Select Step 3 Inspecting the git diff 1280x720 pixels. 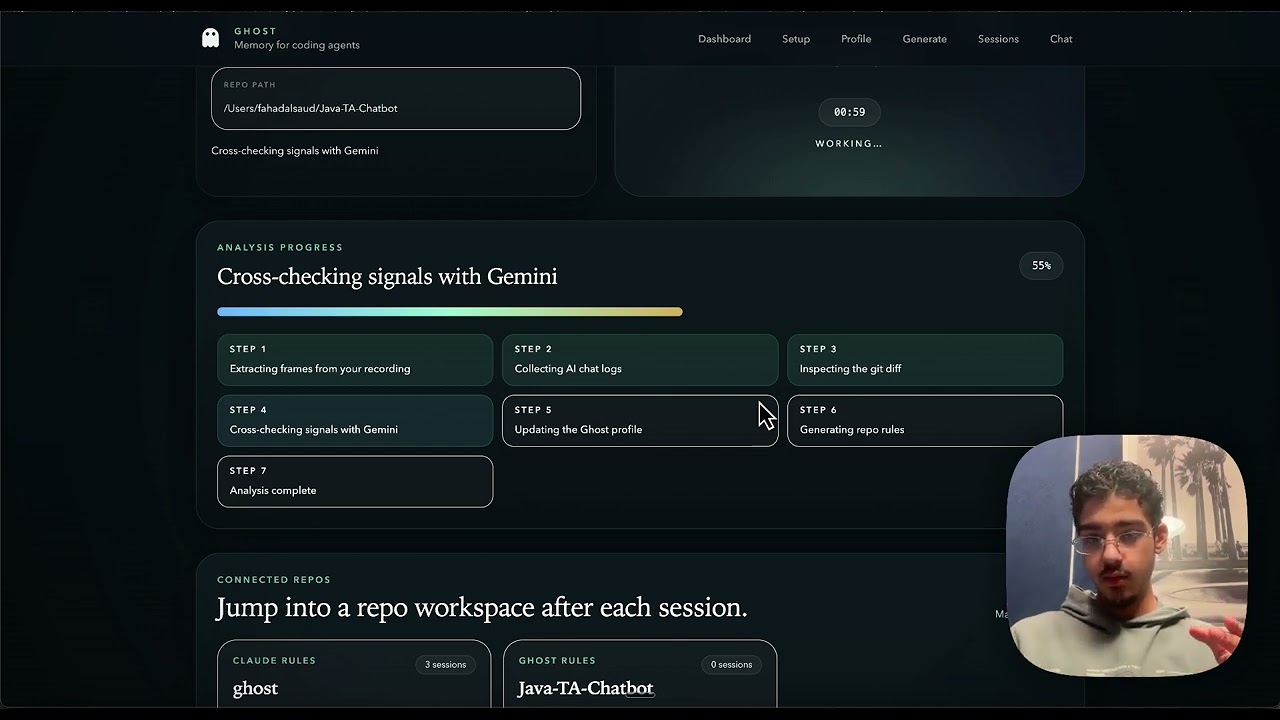(925, 360)
